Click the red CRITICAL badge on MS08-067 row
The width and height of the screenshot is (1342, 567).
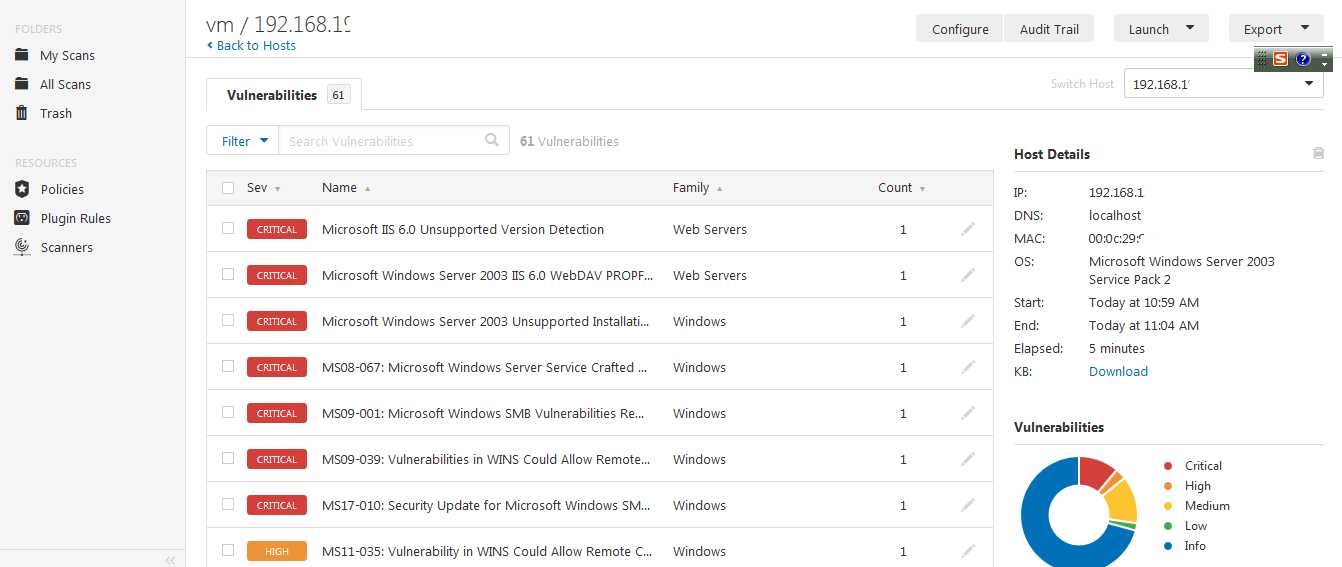(277, 367)
